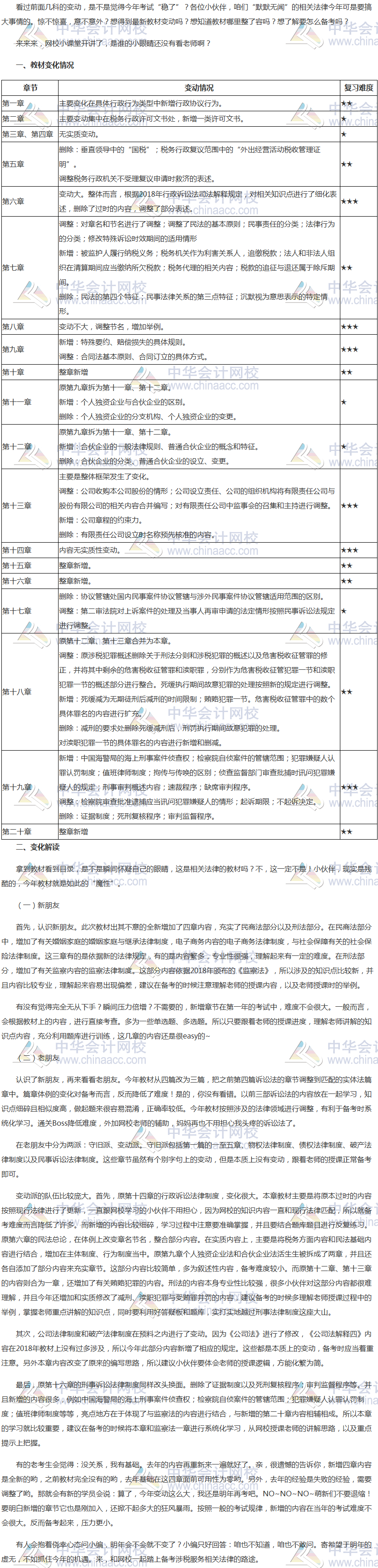Click the paragraph starting "有人会抱着侥幸心态问小编"

click(186, 1552)
